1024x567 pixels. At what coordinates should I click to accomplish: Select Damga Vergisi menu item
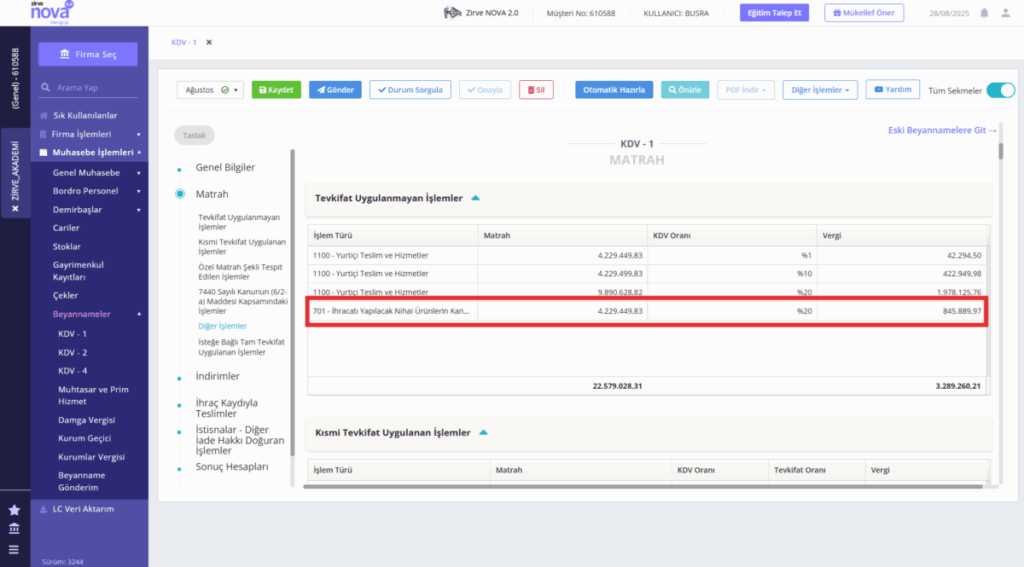click(86, 420)
